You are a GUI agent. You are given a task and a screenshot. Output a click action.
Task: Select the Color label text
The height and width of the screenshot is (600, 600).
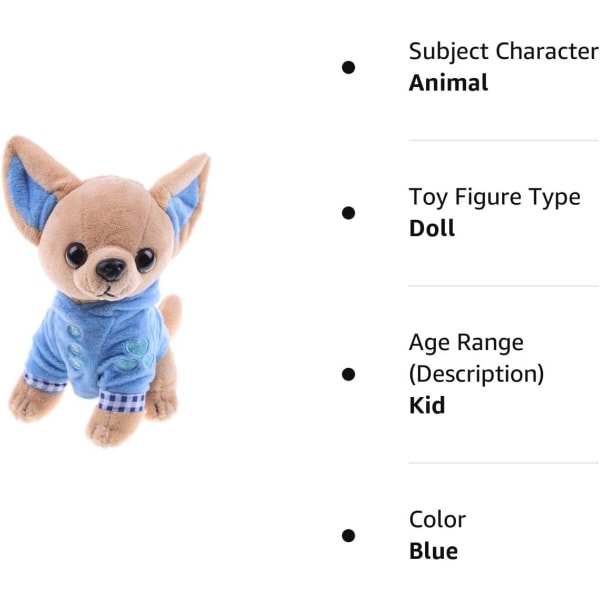[x=437, y=520]
